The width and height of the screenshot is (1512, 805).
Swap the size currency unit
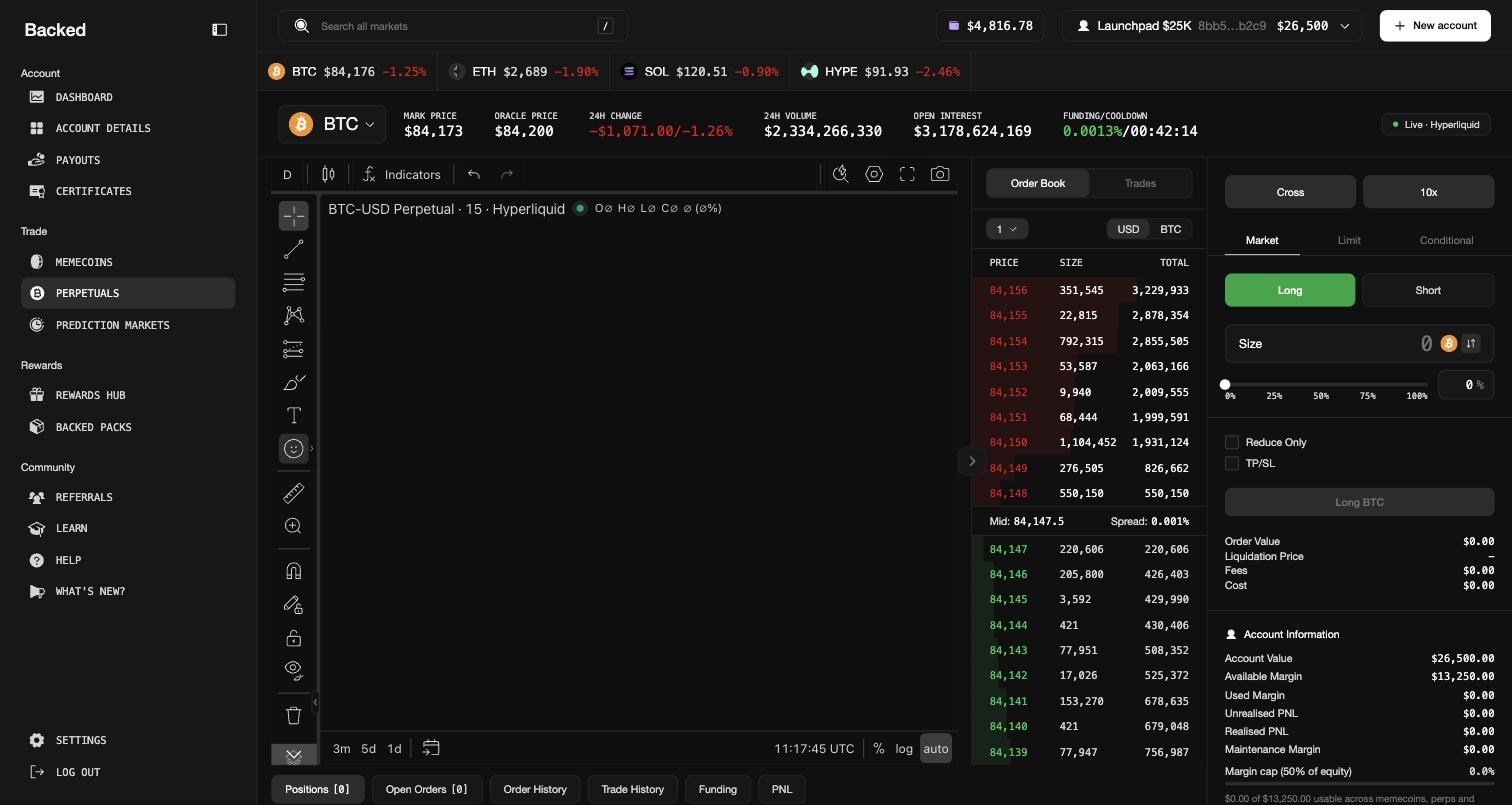[1471, 344]
